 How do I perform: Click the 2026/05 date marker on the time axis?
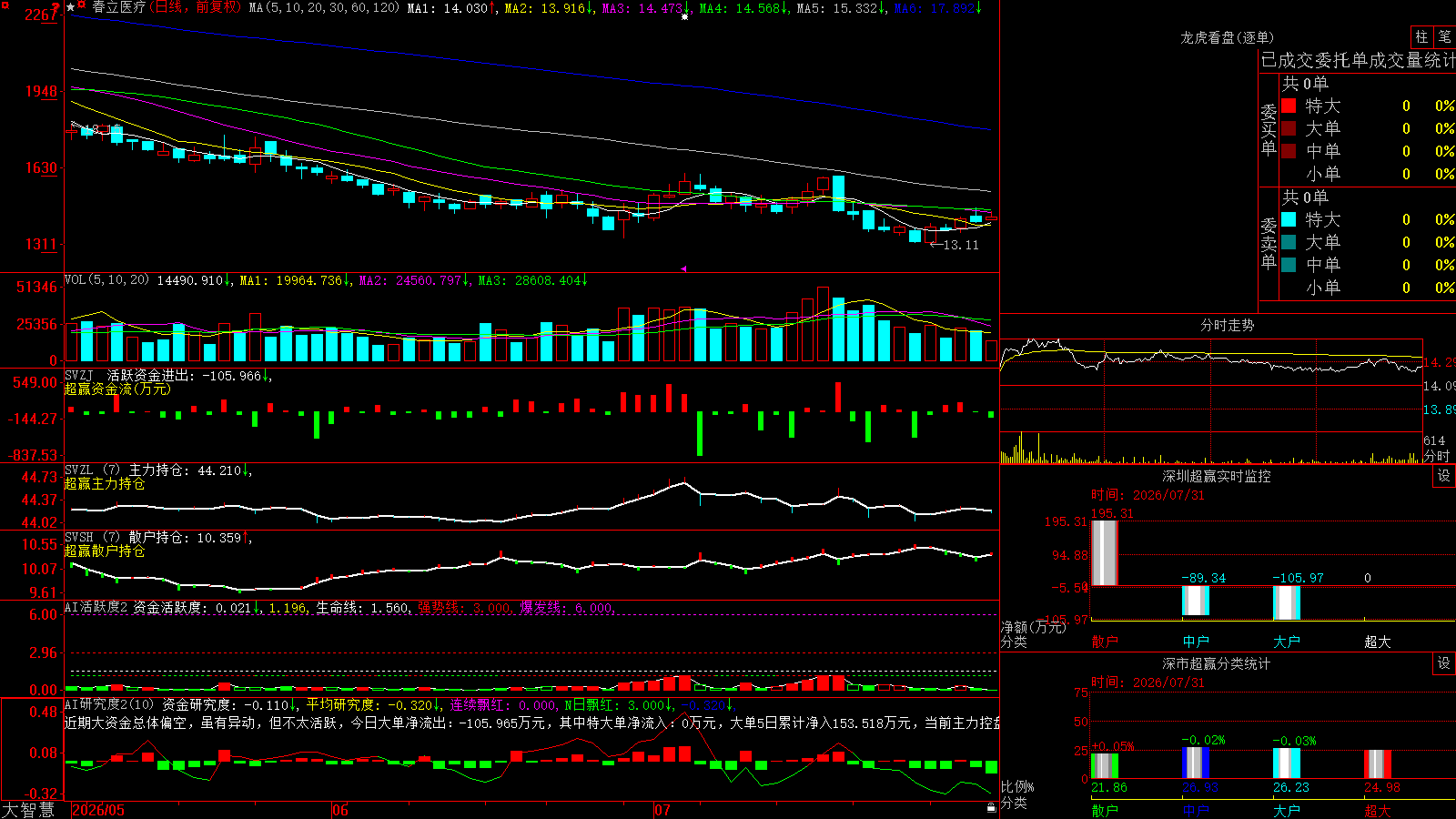[98, 810]
